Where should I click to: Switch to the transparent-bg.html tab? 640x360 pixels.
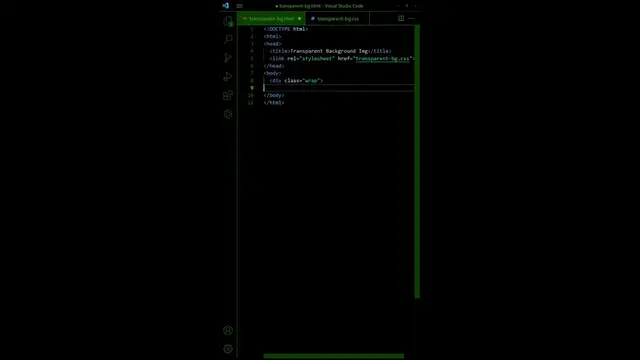click(x=271, y=19)
